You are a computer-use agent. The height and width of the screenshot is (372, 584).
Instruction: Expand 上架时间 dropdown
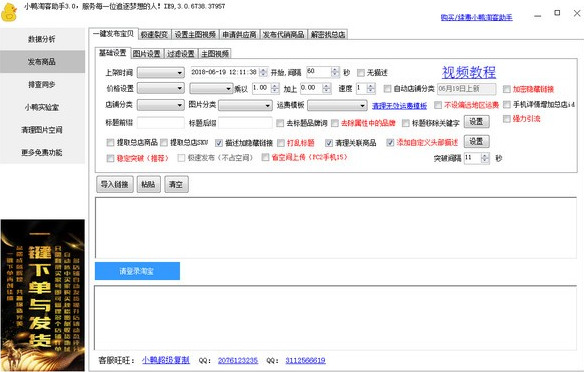coord(161,72)
